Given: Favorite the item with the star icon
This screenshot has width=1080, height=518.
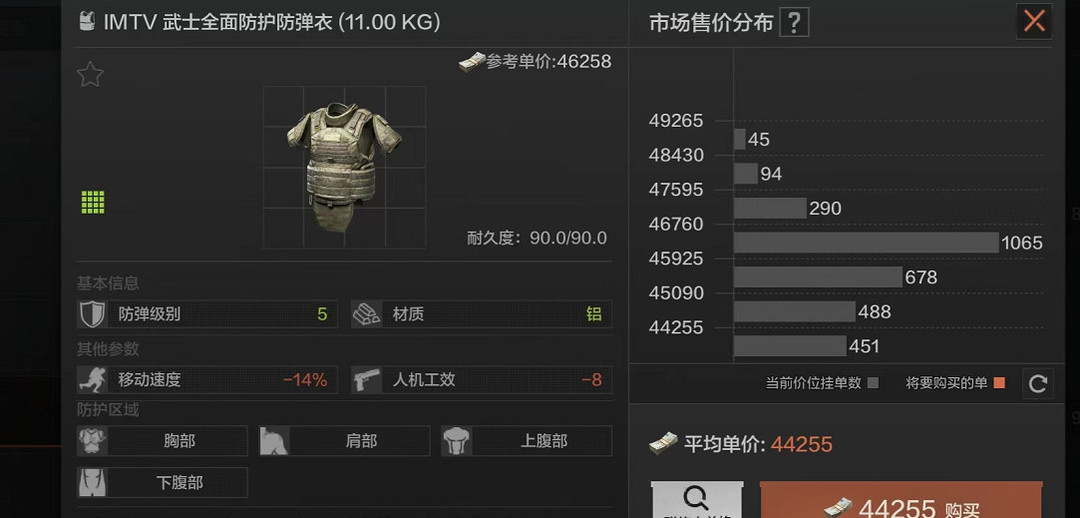Looking at the screenshot, I should [x=90, y=74].
